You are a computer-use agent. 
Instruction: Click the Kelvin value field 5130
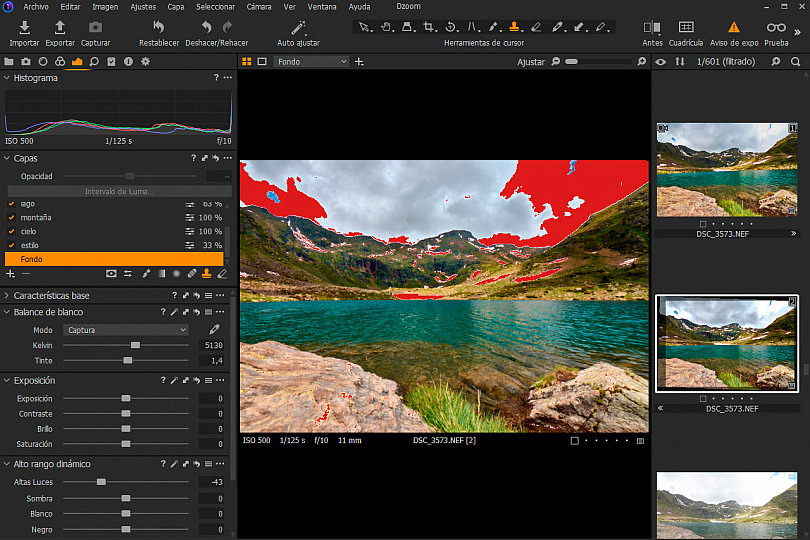click(x=213, y=345)
